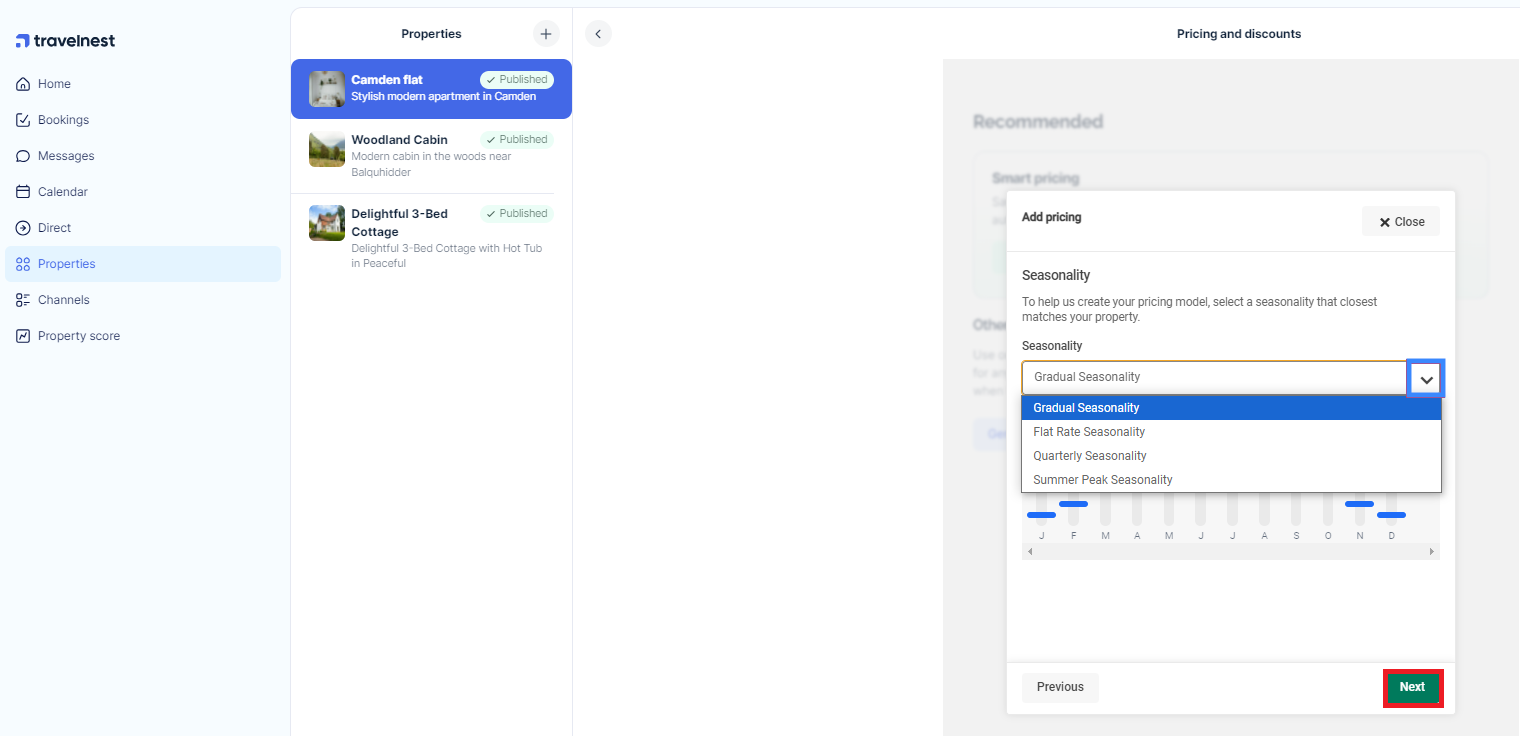Close the Add pricing dialog
The height and width of the screenshot is (736, 1520).
pyautogui.click(x=1400, y=222)
